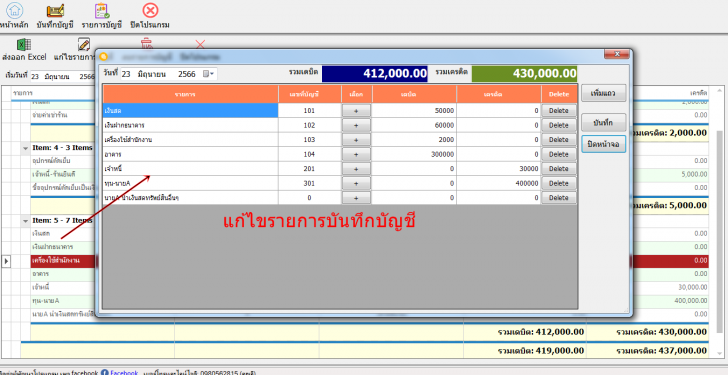Open the Facebook link in the footer
Viewport: 728px width, 375px height.
click(x=124, y=372)
